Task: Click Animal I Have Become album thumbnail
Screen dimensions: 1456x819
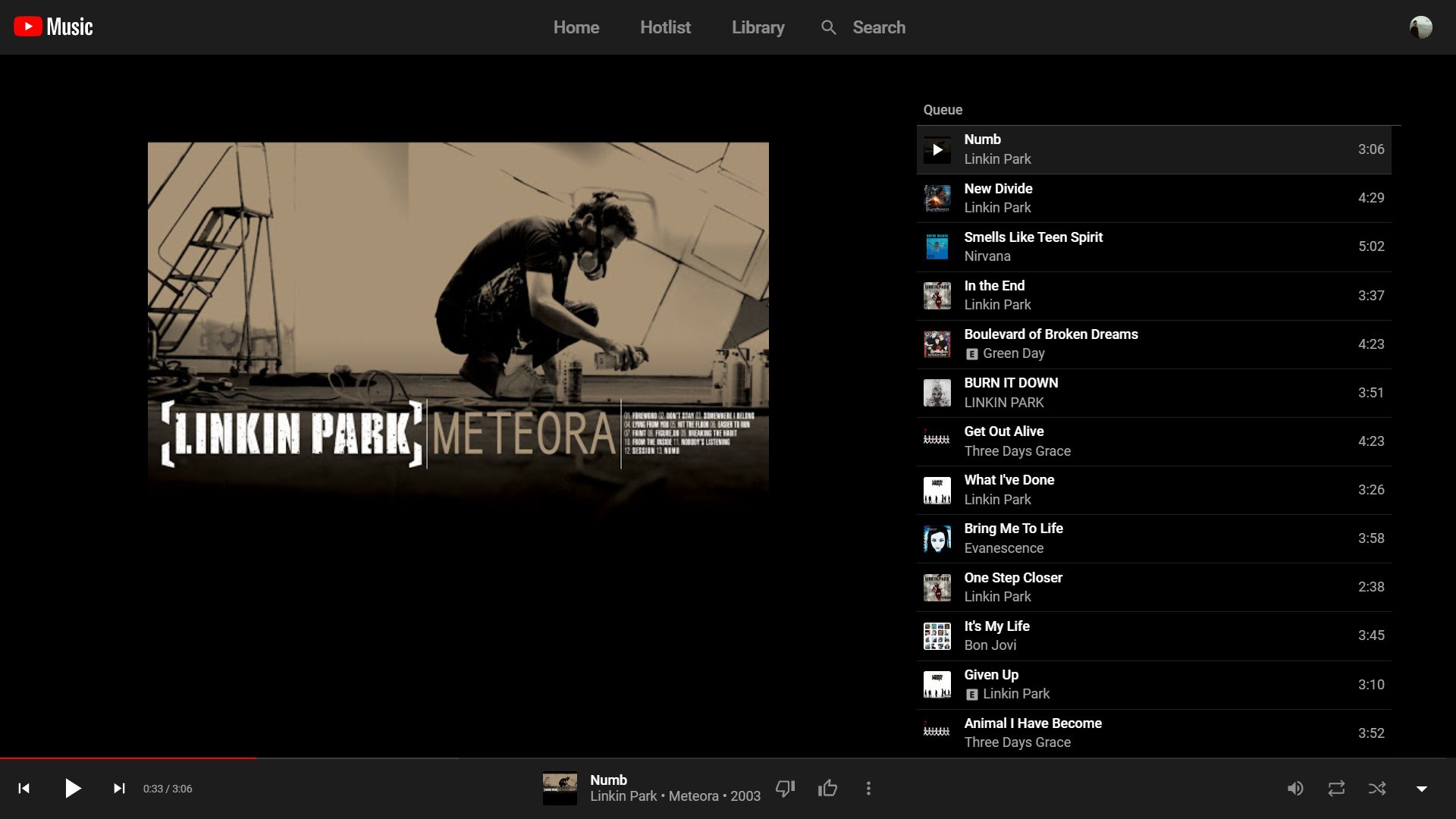Action: click(x=937, y=733)
